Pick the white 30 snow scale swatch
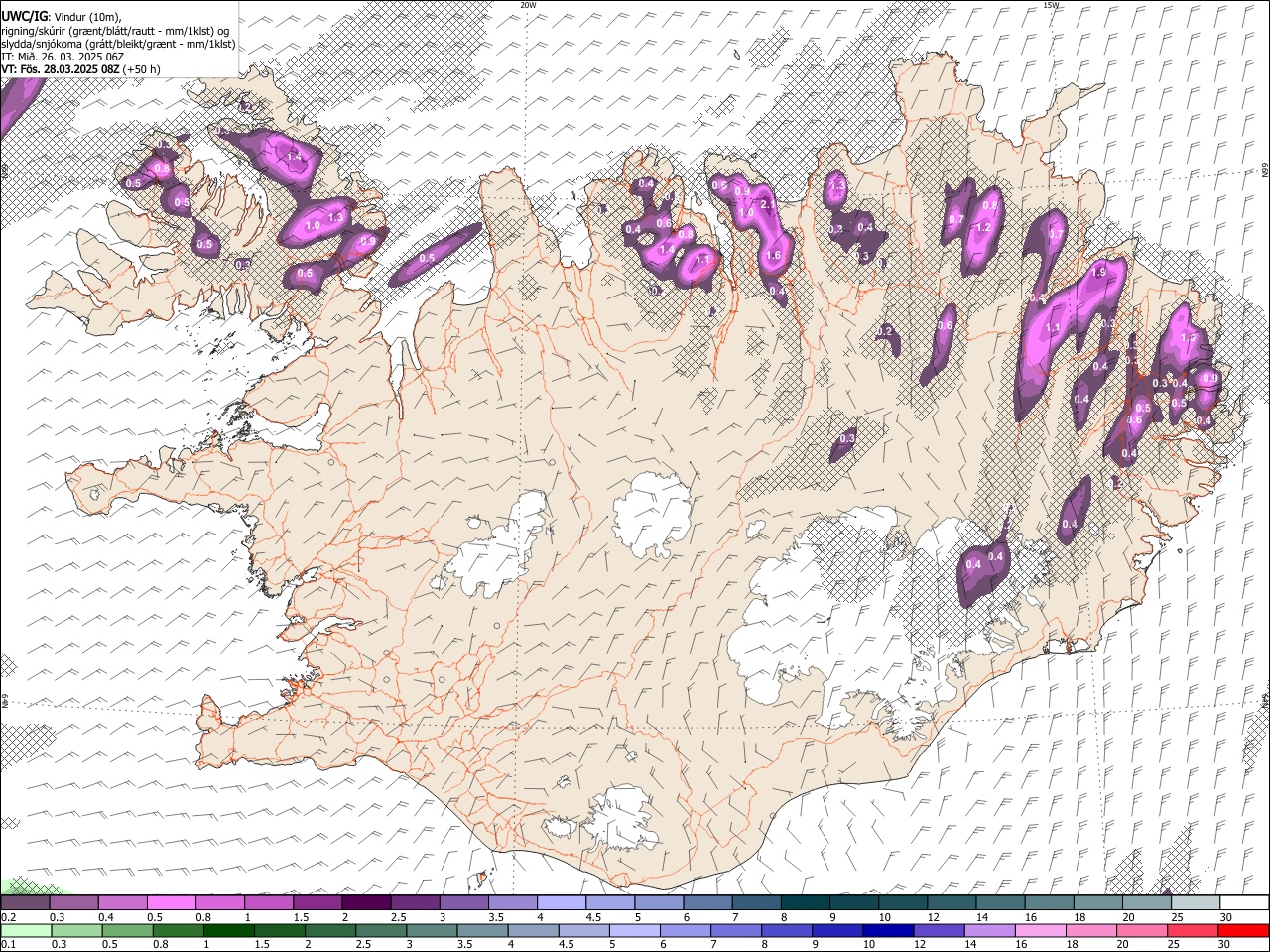 tap(1244, 902)
